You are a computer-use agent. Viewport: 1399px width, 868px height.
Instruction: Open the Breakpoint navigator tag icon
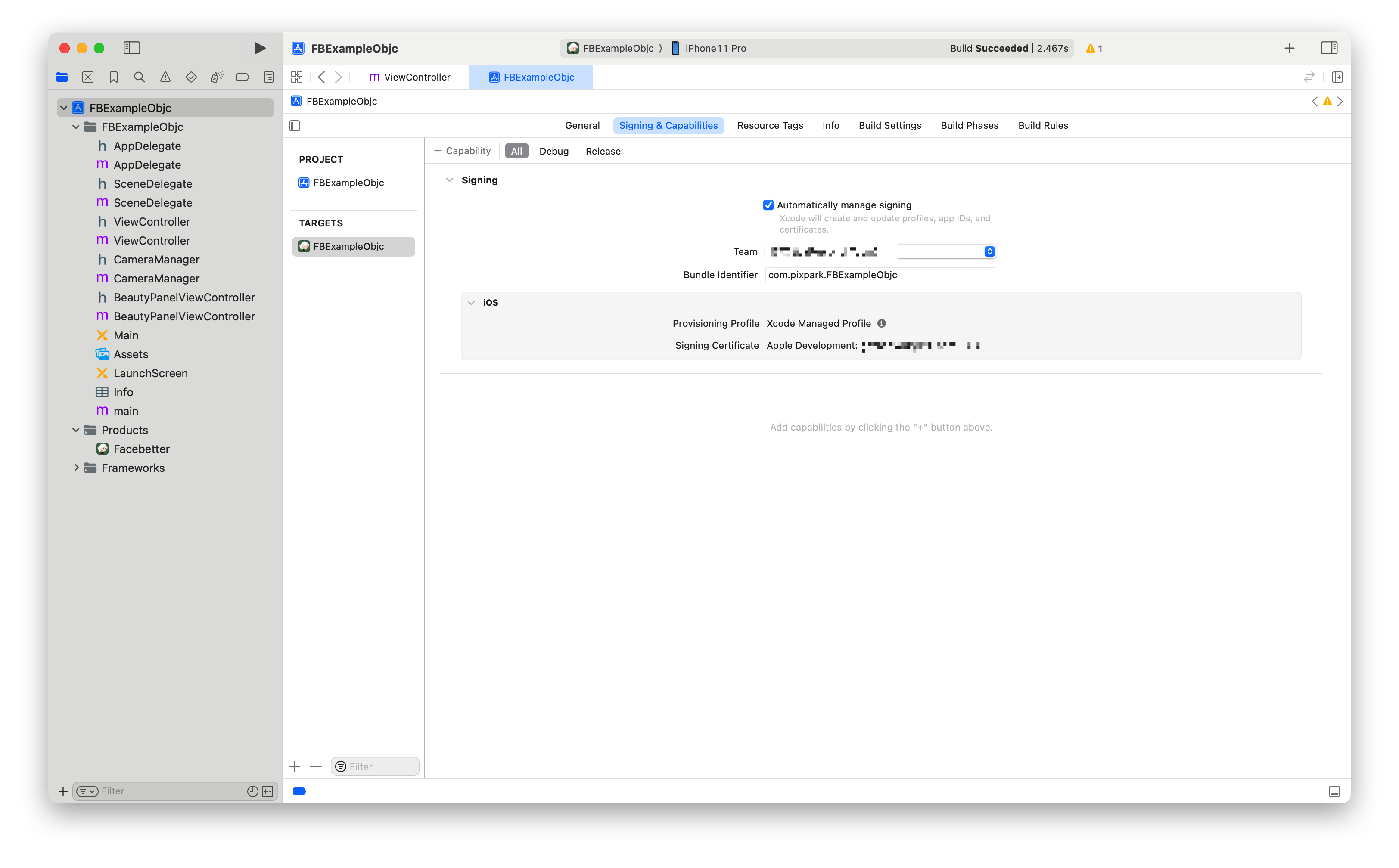[242, 76]
